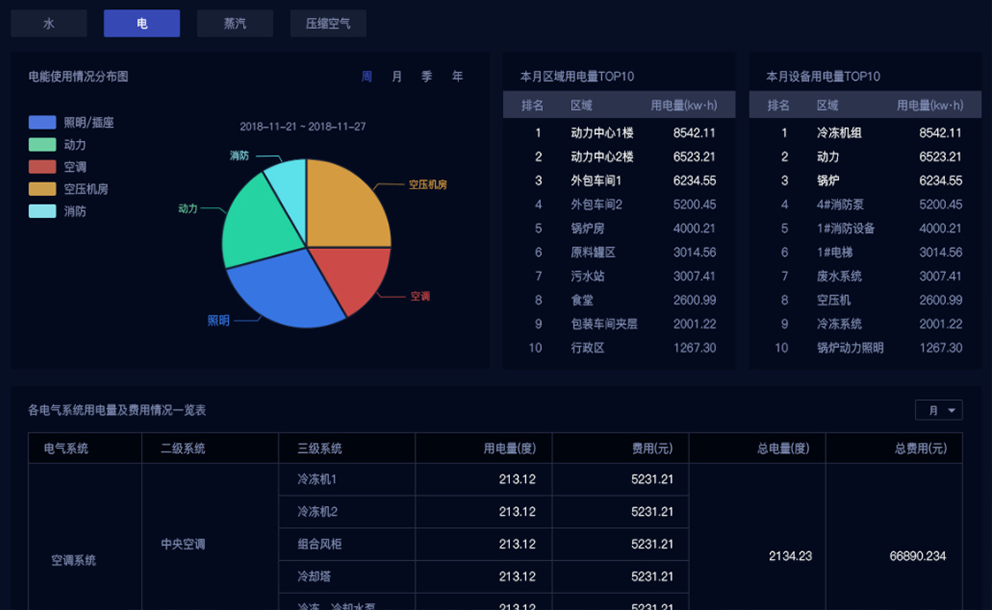This screenshot has width=992, height=610.
Task: Select 年 (Year) period for the distribution chart
Action: coord(456,75)
